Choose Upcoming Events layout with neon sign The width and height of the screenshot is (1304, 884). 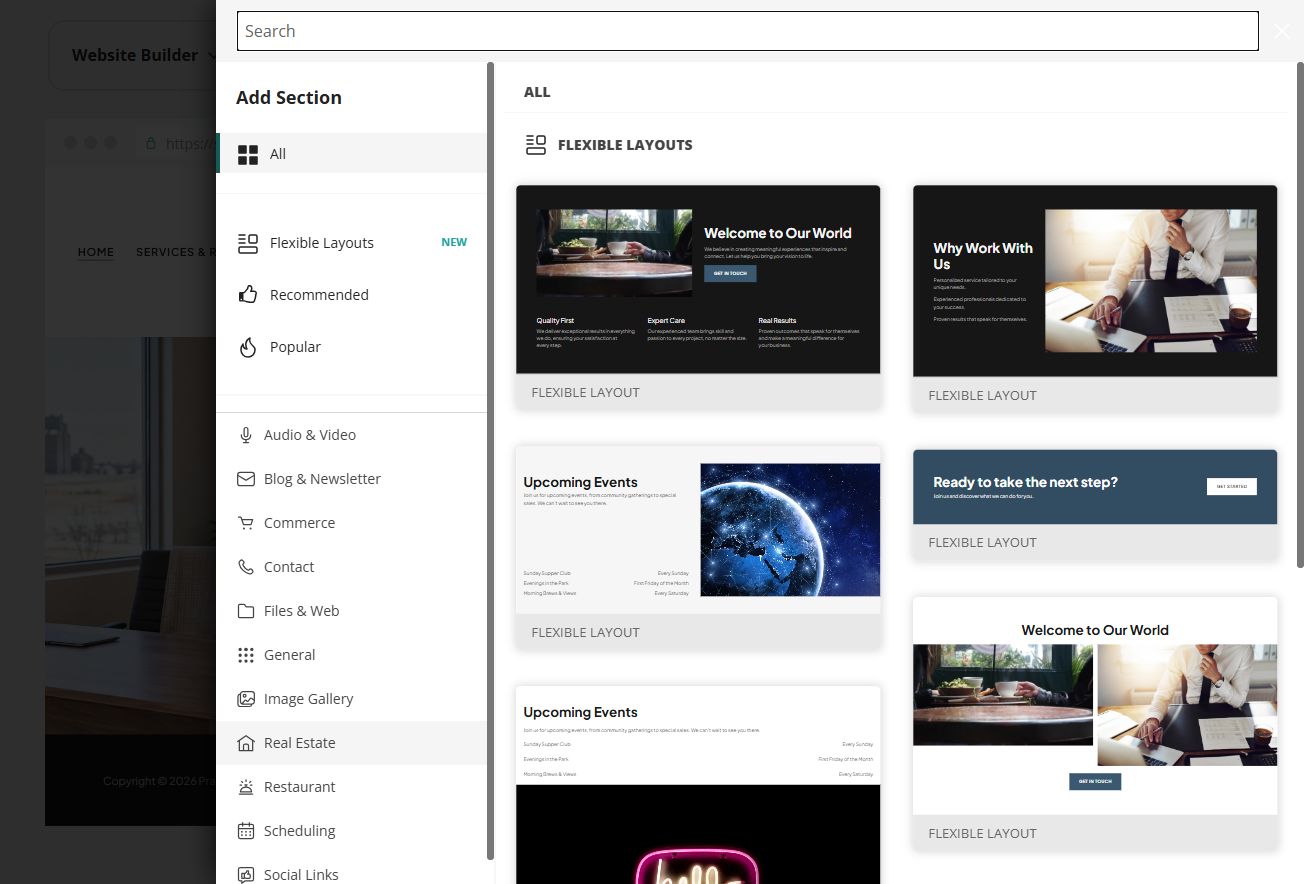click(x=698, y=785)
